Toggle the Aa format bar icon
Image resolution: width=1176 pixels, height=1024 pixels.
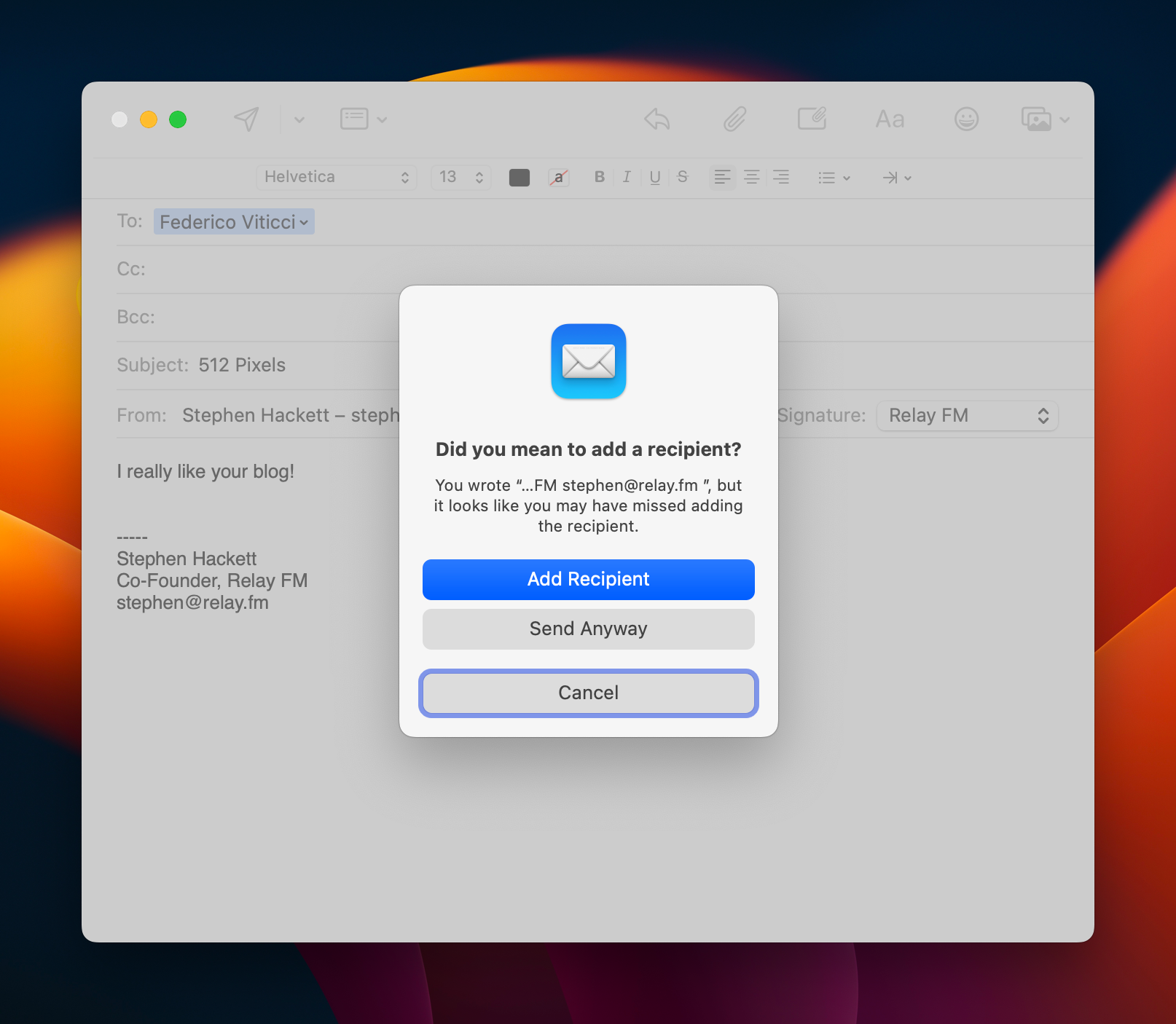pos(890,119)
